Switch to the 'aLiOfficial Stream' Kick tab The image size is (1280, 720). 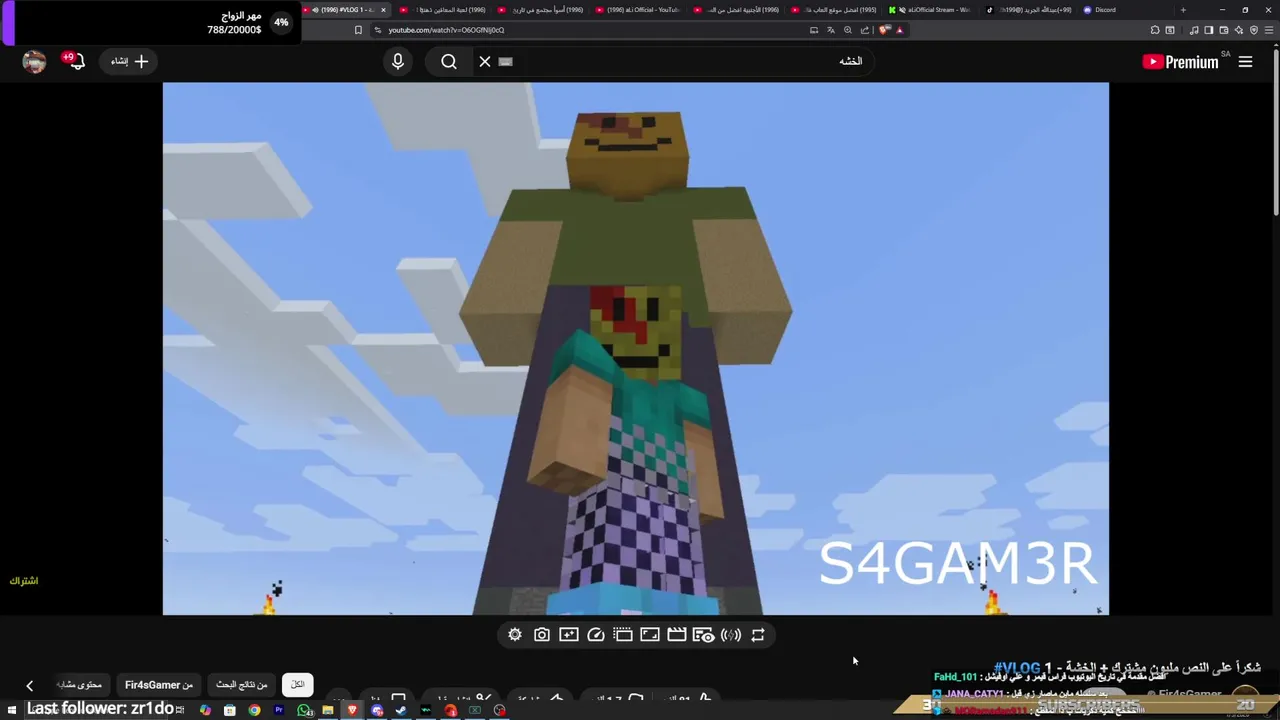932,10
